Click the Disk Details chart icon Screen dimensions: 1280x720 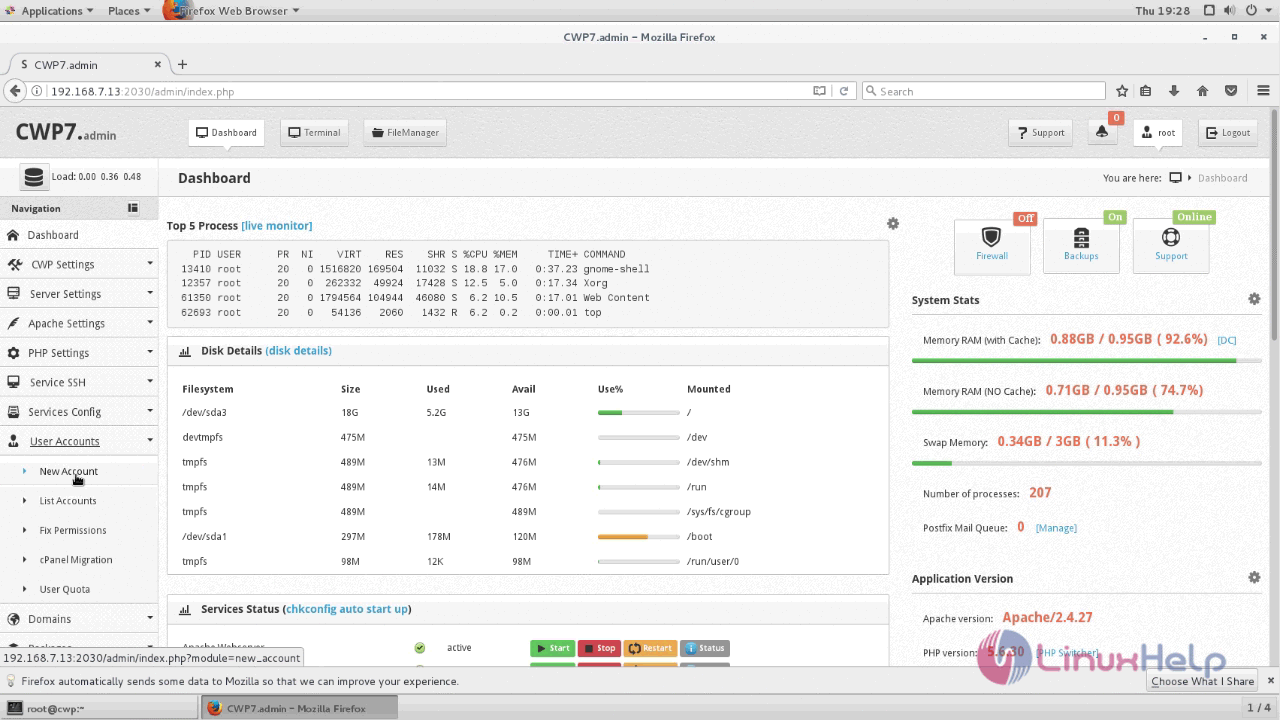coord(185,351)
